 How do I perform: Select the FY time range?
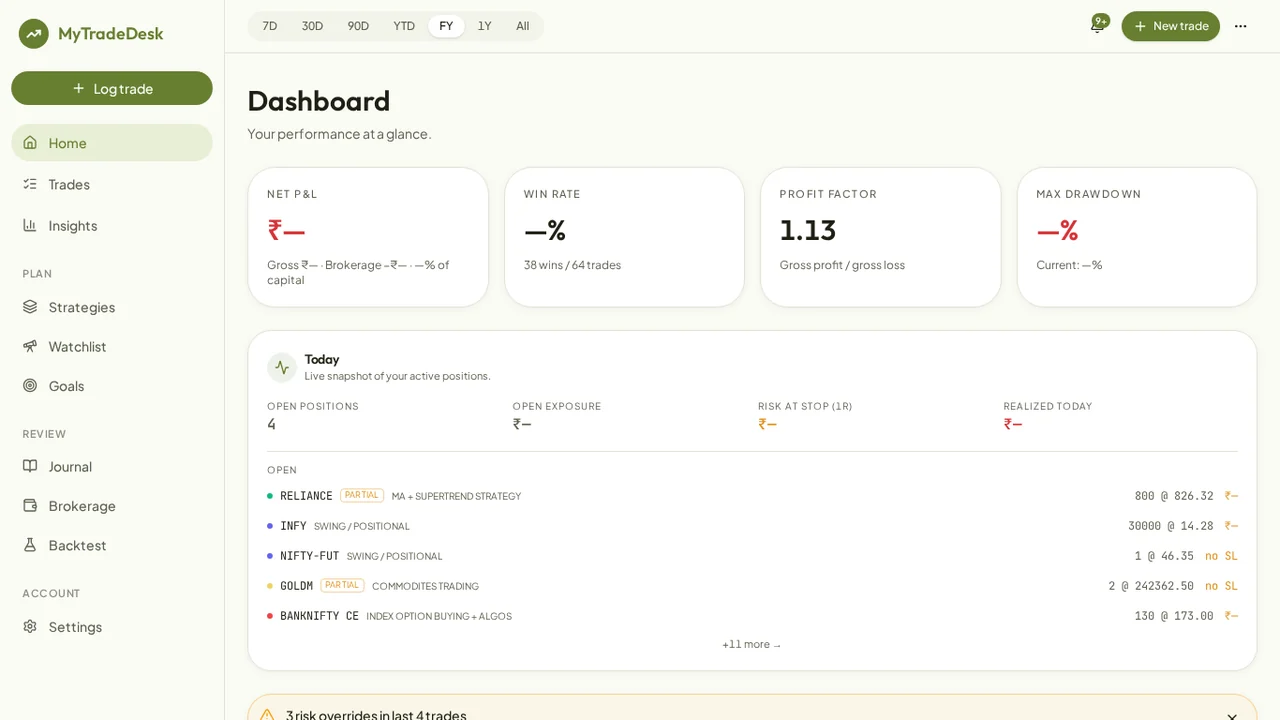pos(446,26)
